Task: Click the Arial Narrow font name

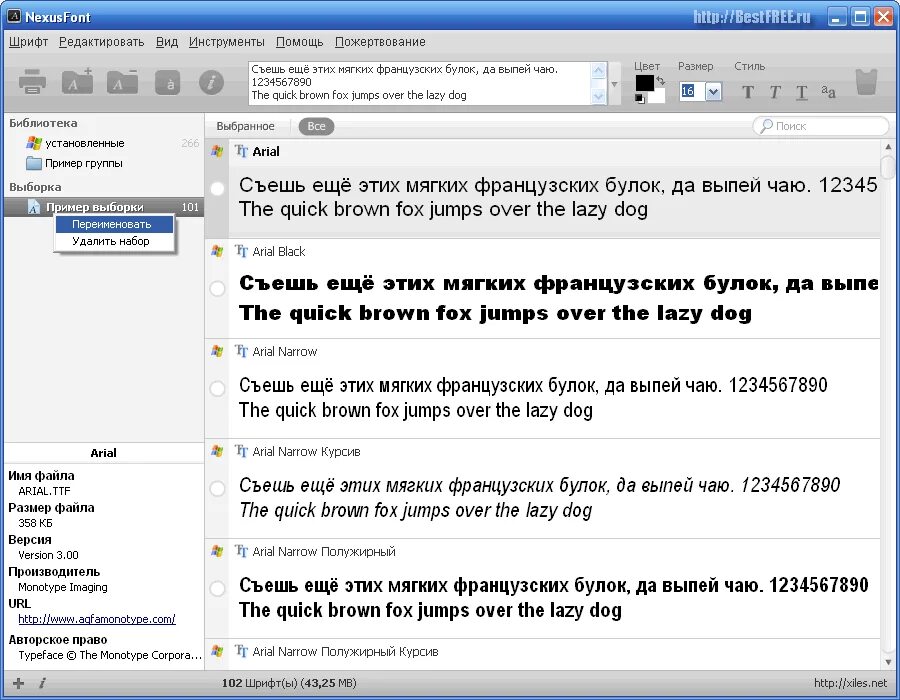Action: tap(285, 352)
